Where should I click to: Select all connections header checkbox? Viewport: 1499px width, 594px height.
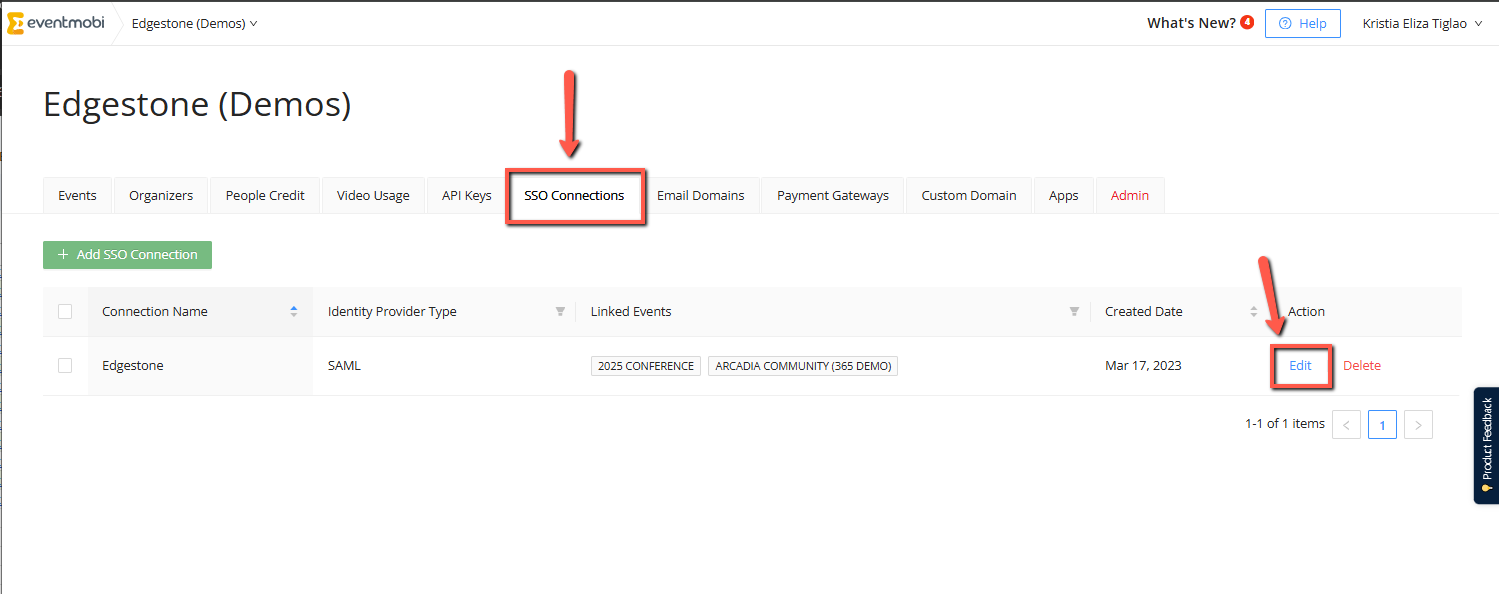tap(65, 312)
